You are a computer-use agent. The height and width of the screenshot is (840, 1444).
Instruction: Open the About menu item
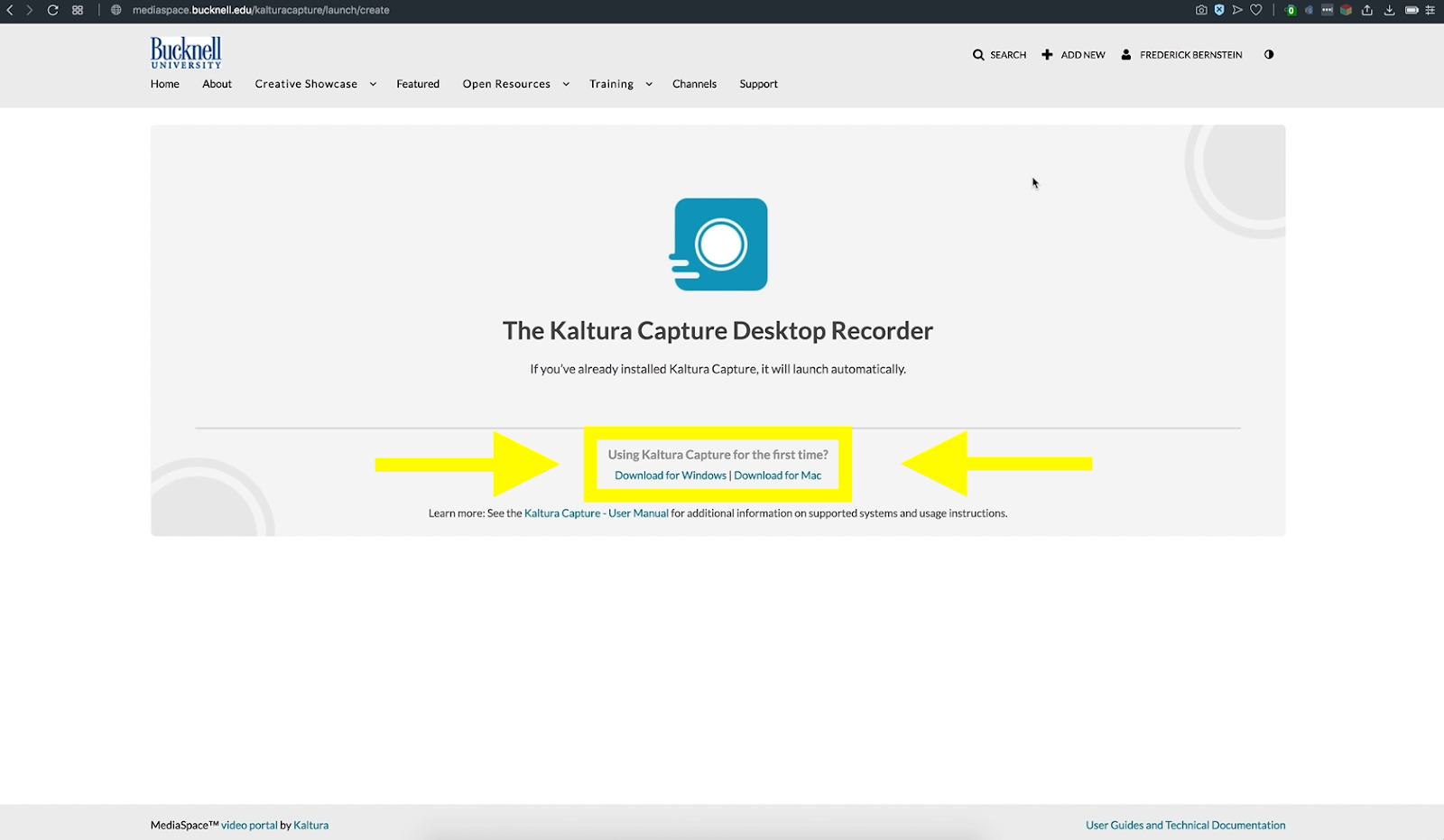218,84
